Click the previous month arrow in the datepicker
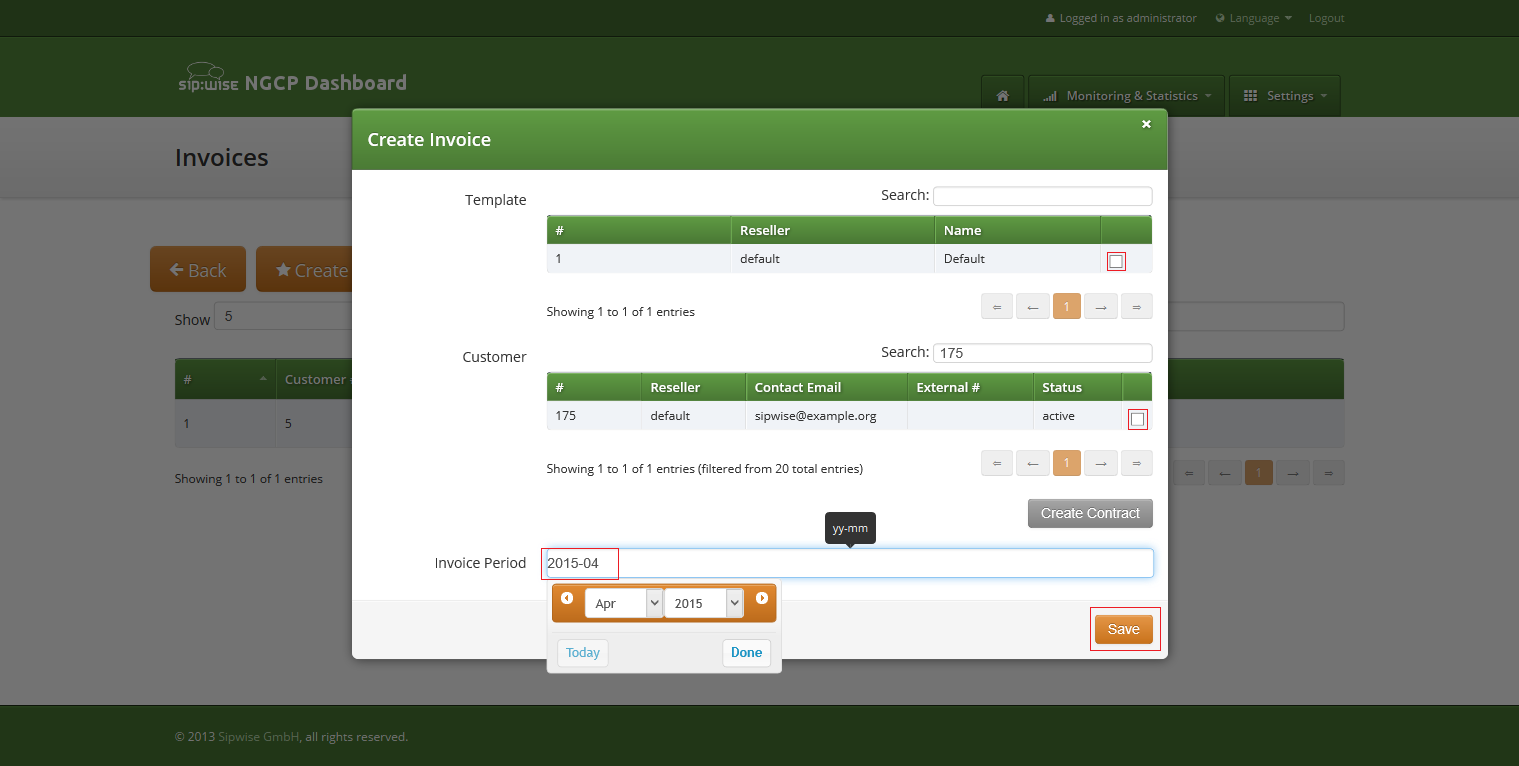This screenshot has width=1519, height=766. [x=567, y=598]
